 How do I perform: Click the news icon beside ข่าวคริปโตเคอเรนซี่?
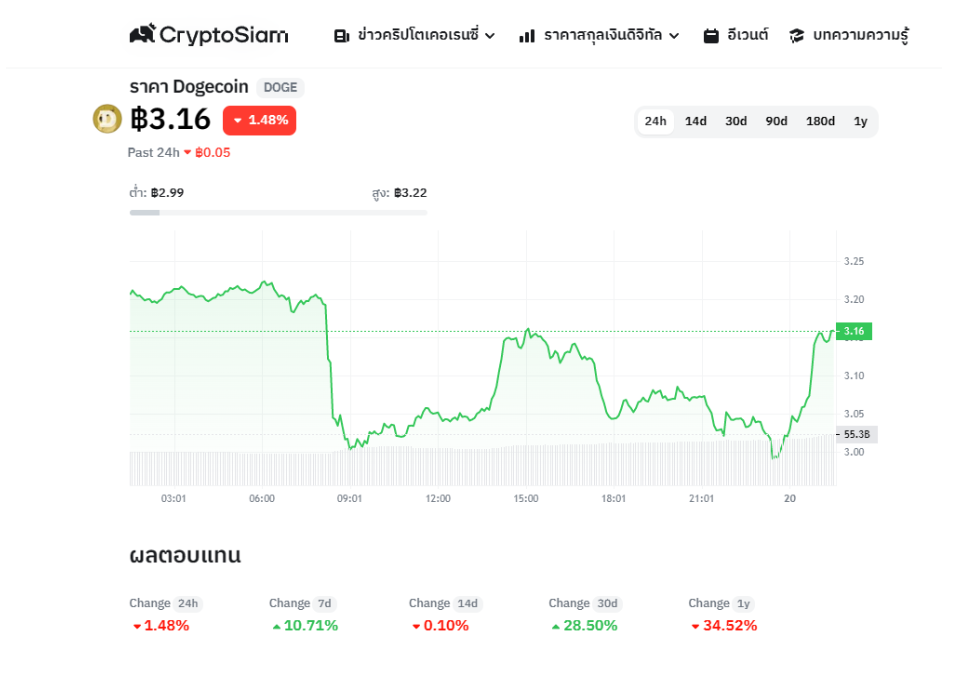coord(341,36)
